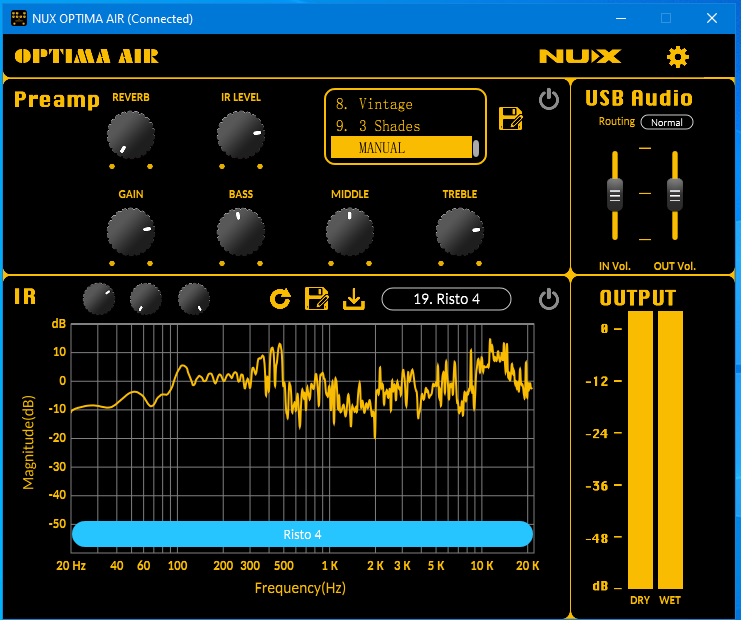Image resolution: width=752 pixels, height=626 pixels.
Task: Click the first small IR knob
Action: 98,298
